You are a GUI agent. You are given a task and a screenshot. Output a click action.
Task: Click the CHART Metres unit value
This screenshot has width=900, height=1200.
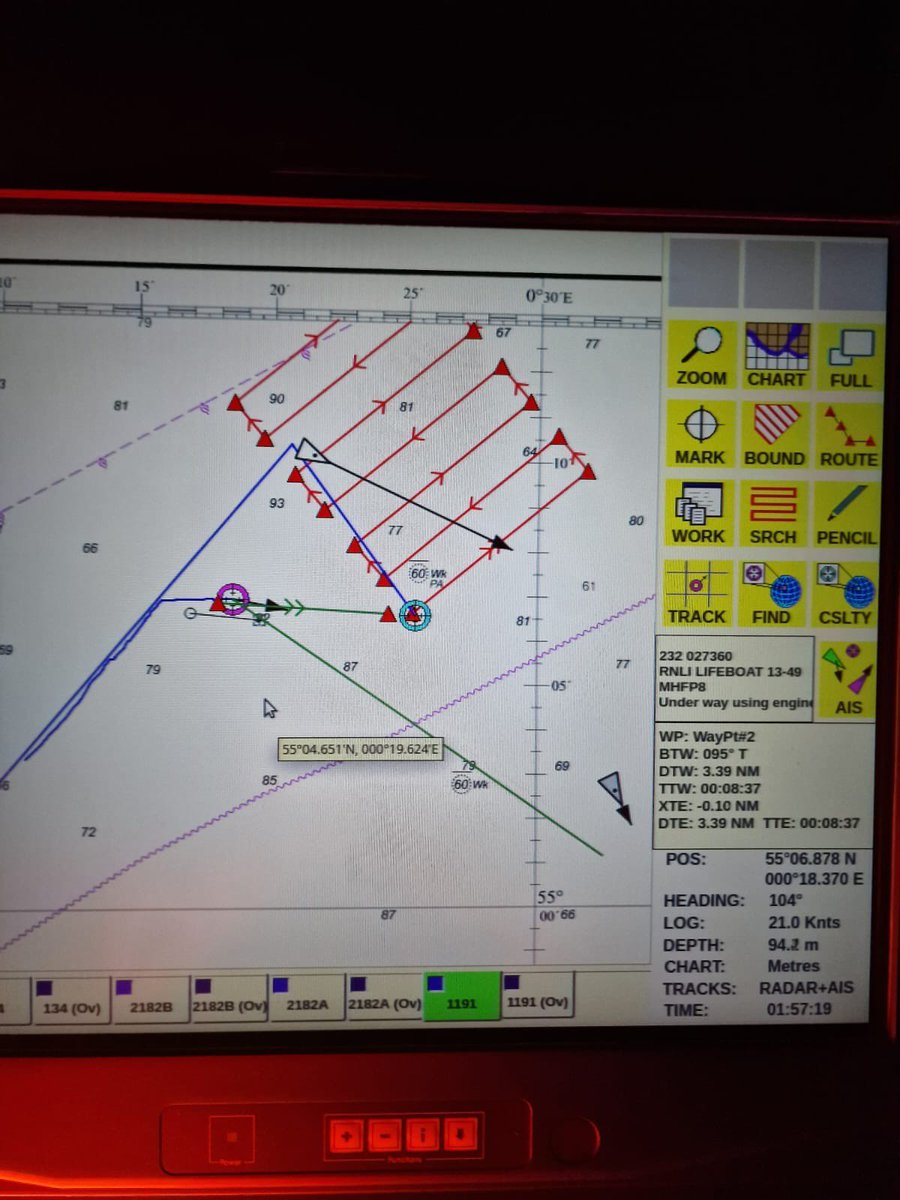792,966
